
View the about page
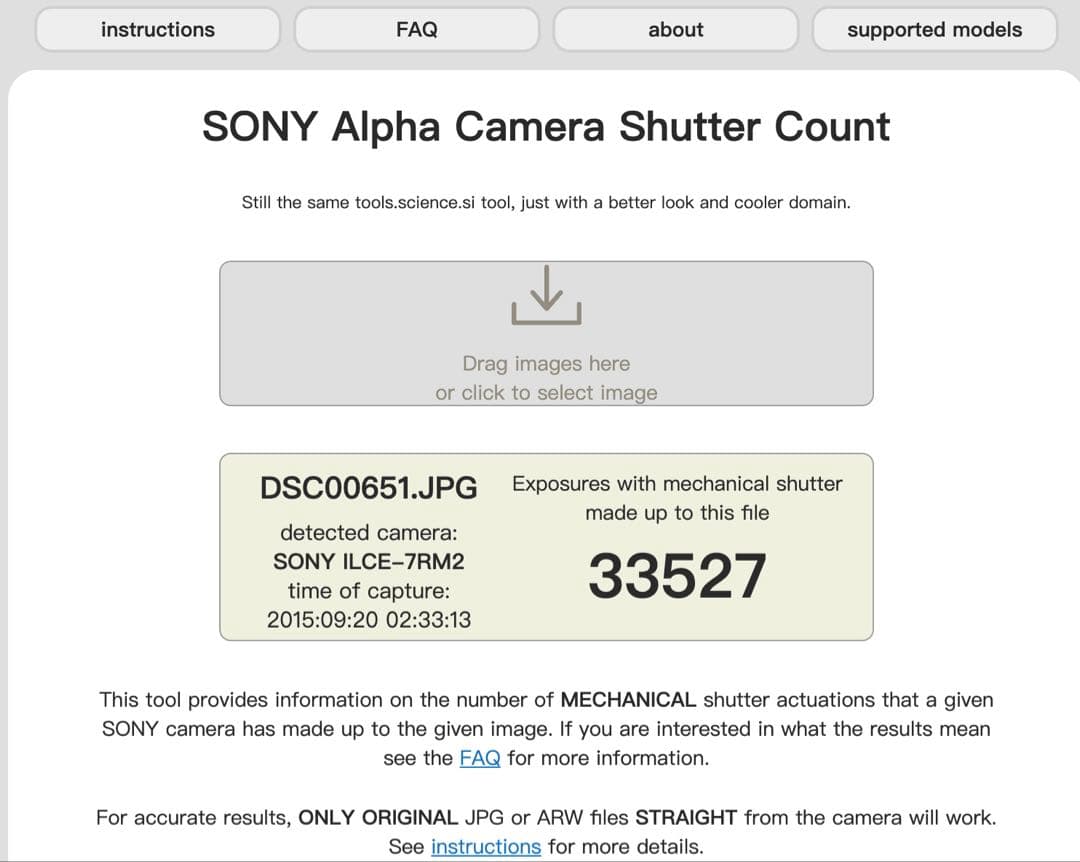(675, 29)
